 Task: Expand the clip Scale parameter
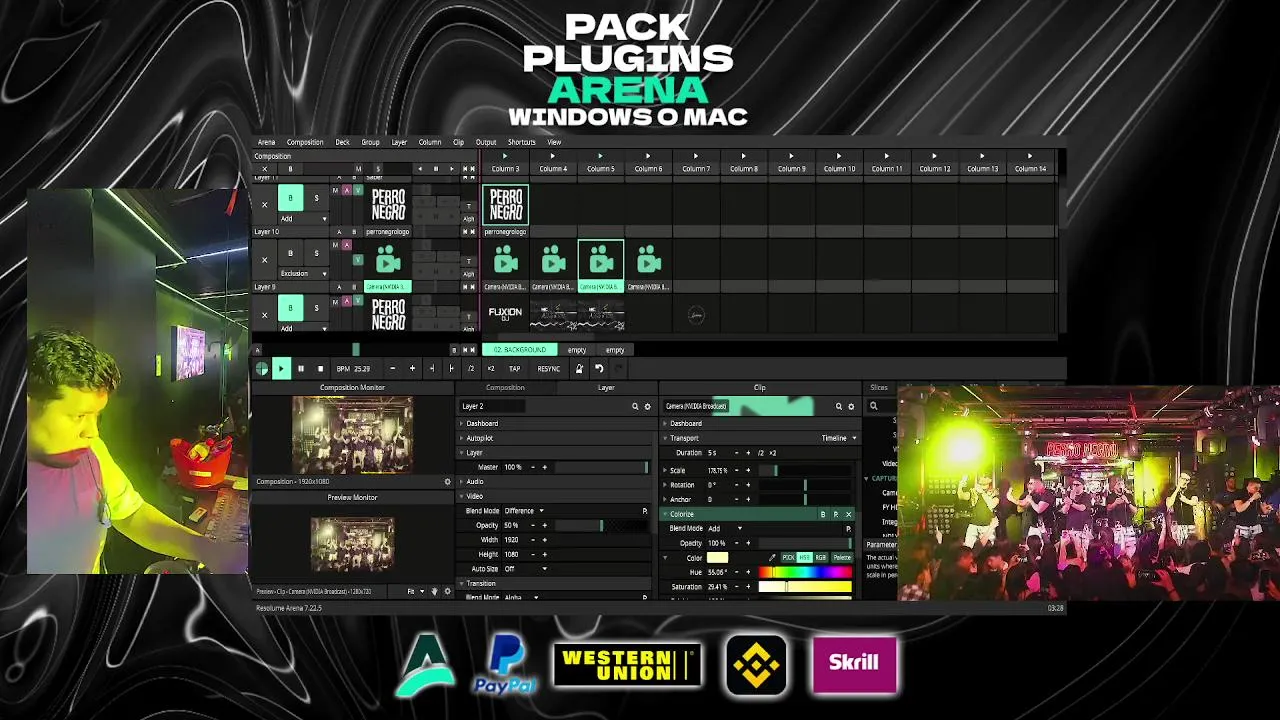click(666, 470)
